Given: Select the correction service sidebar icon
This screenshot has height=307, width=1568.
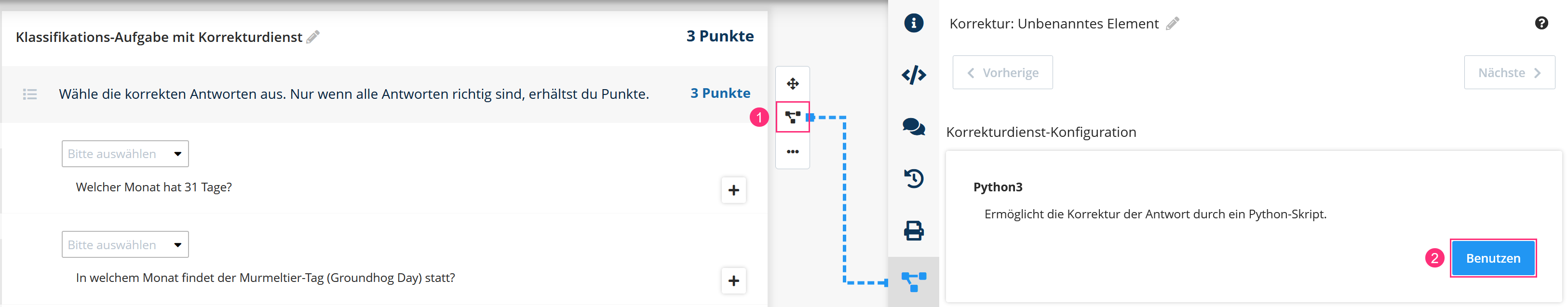Looking at the screenshot, I should 913,282.
